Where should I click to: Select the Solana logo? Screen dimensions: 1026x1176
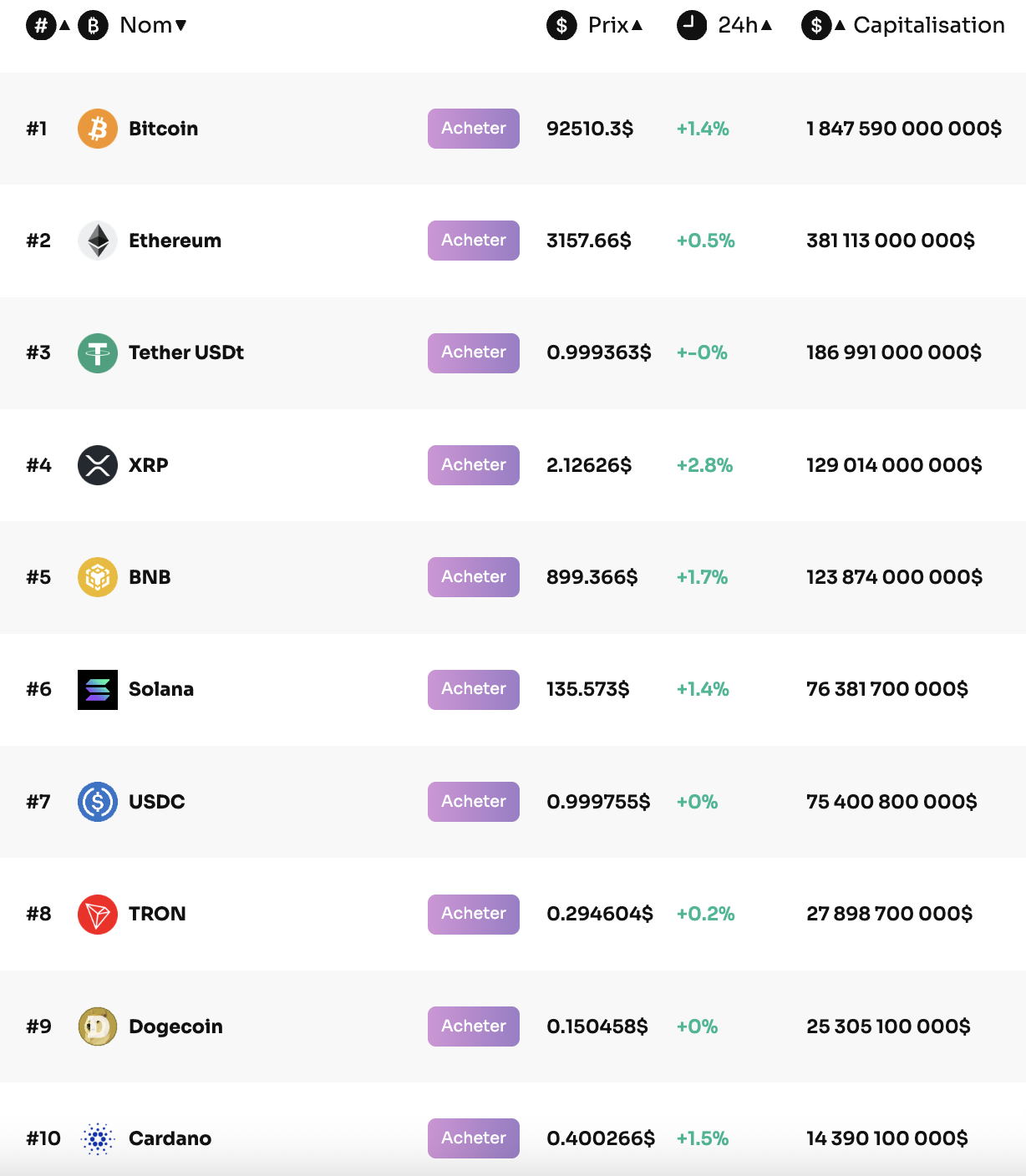pyautogui.click(x=98, y=689)
